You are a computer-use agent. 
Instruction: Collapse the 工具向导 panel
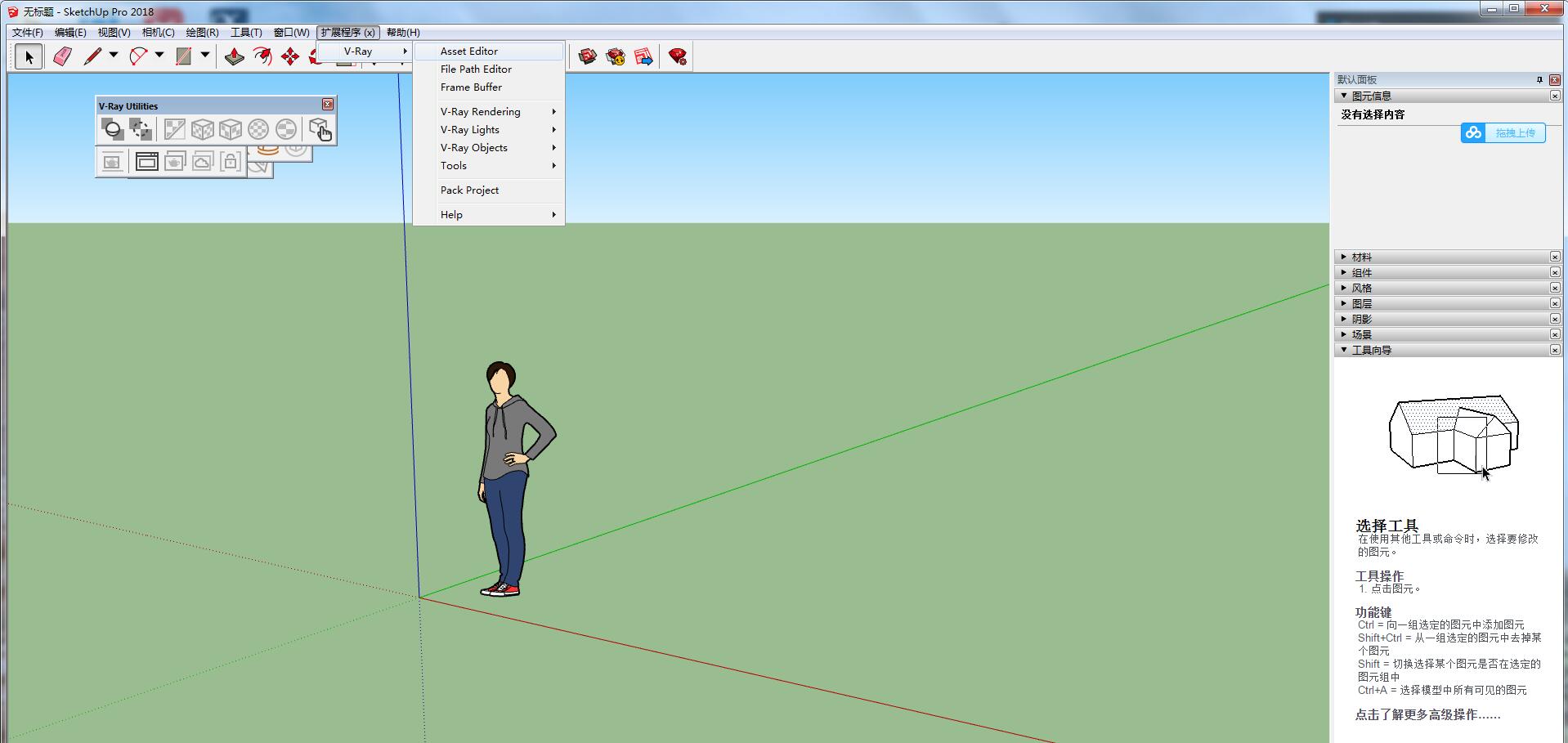[1371, 350]
